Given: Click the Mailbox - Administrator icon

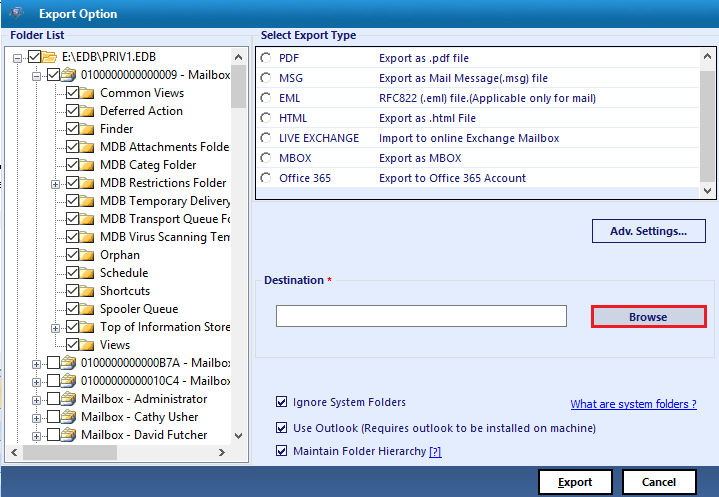Looking at the screenshot, I should (68, 399).
